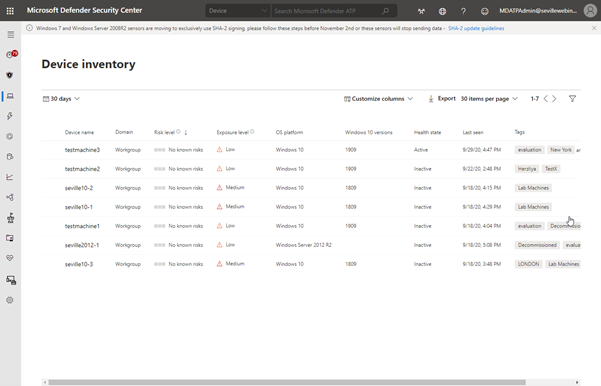
Task: Open the 30 items per page dropdown
Action: click(489, 99)
